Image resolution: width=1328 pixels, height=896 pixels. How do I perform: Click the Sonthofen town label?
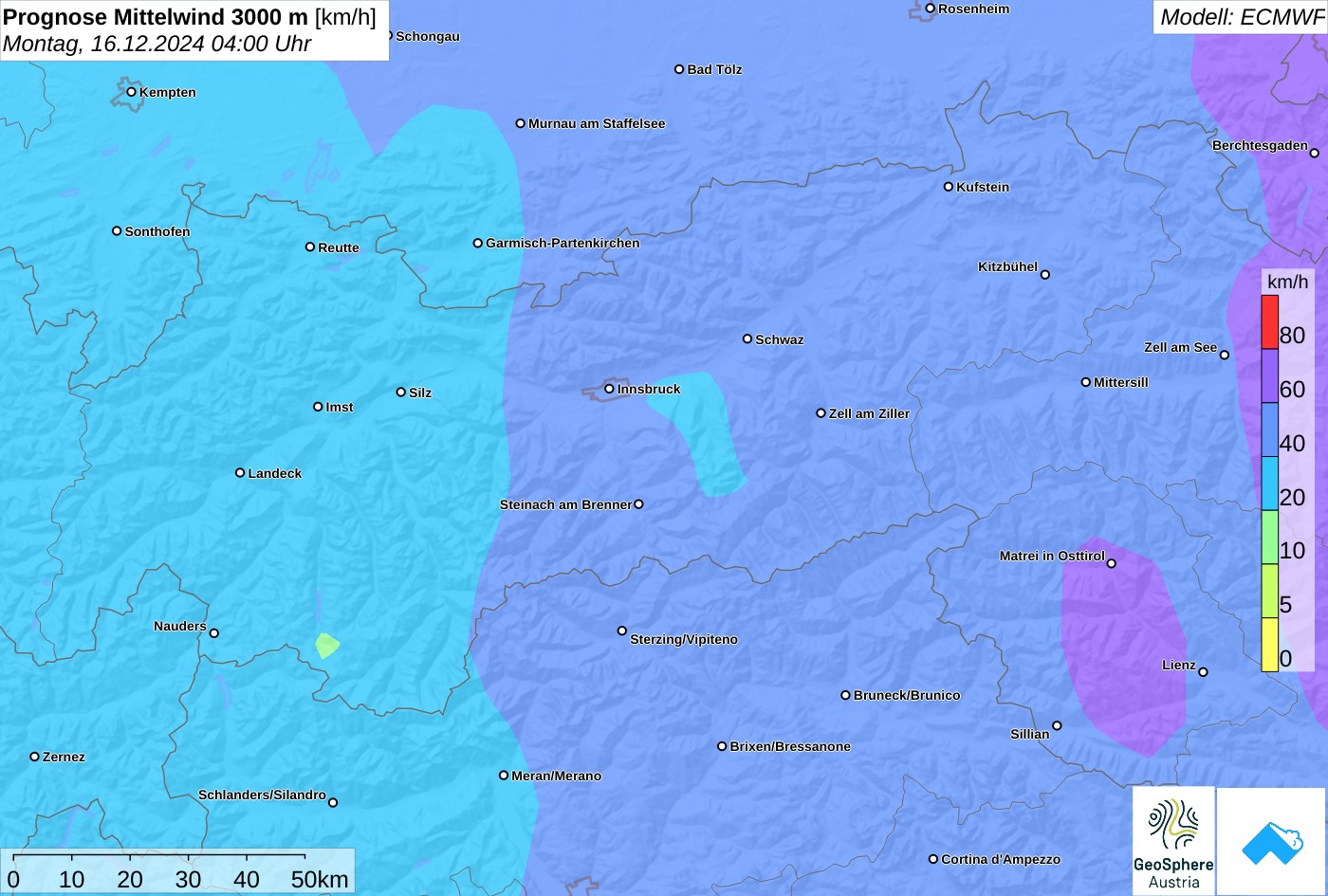pos(157,231)
